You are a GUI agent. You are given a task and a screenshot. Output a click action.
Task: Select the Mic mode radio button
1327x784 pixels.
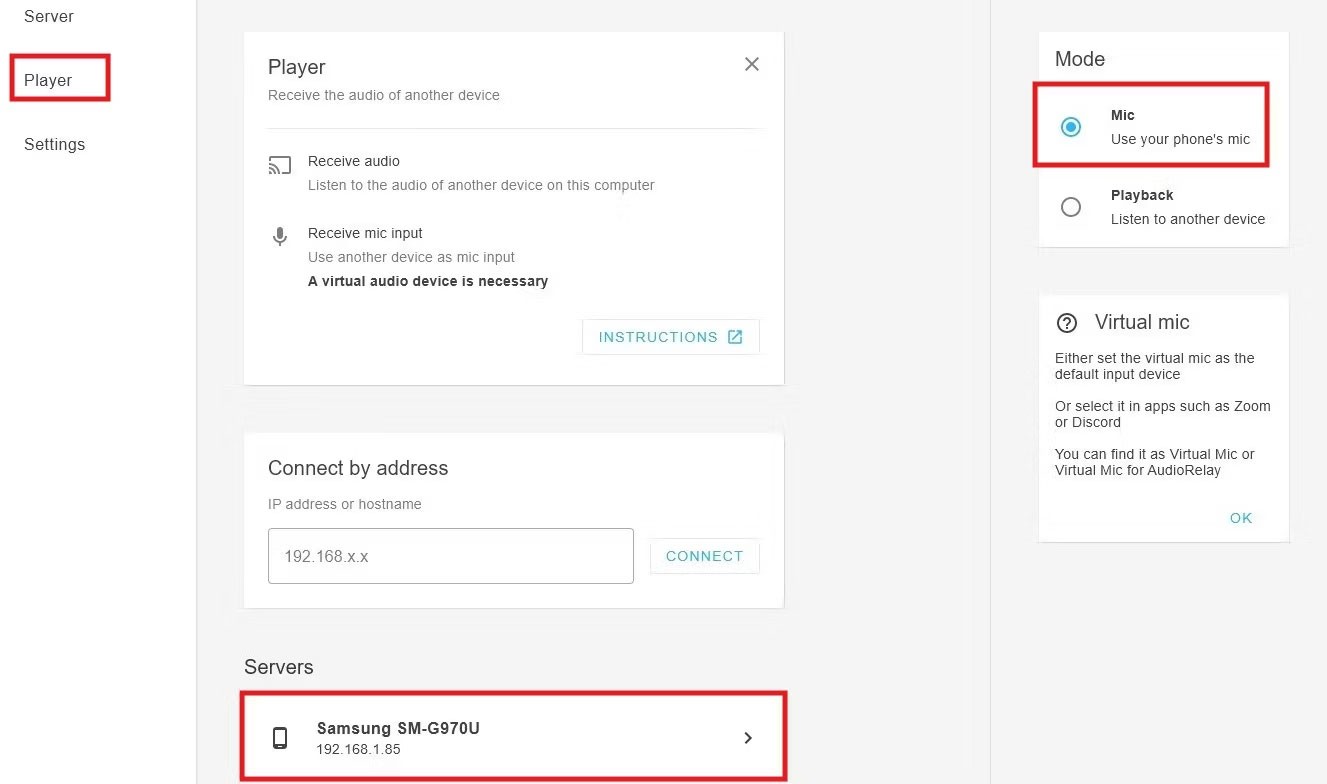pos(1071,127)
